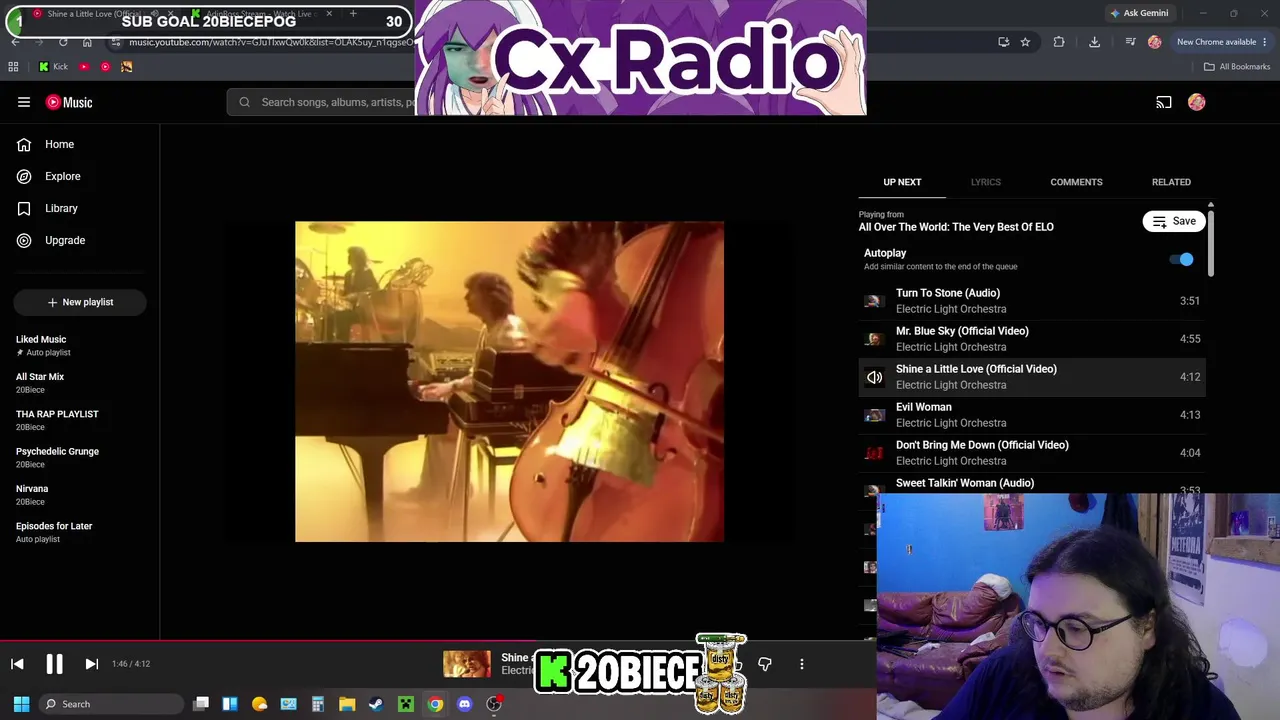
Task: Click the Chrome address bar URL
Action: point(270,42)
